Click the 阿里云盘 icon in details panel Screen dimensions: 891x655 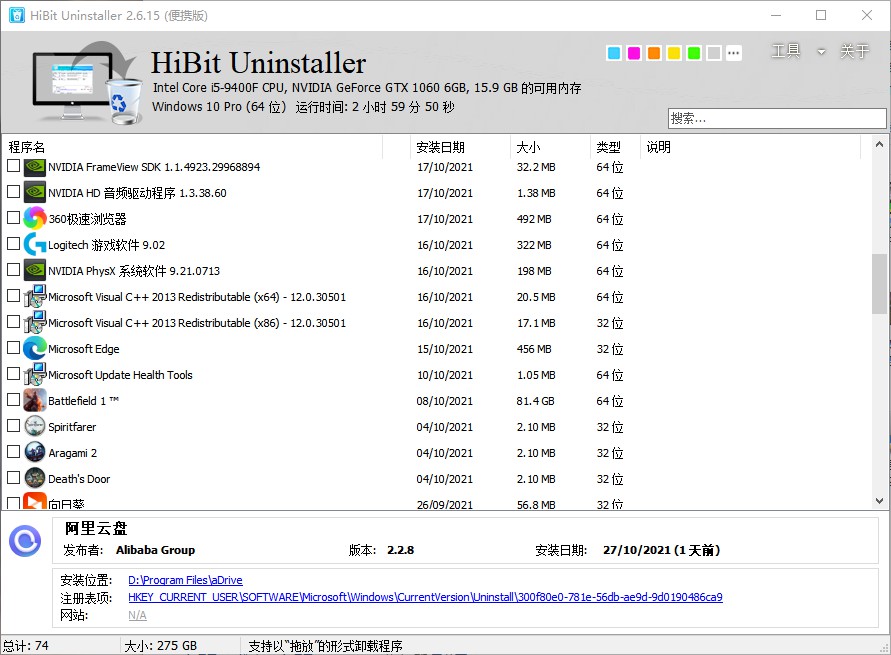click(x=25, y=541)
